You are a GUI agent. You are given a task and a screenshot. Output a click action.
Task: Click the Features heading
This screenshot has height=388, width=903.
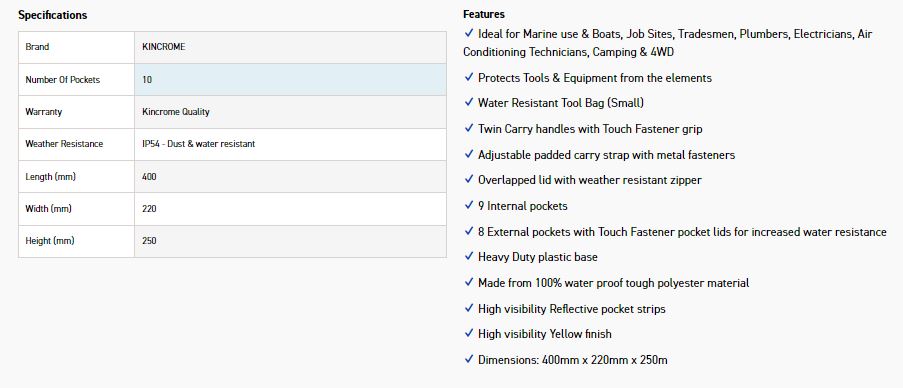[x=484, y=14]
